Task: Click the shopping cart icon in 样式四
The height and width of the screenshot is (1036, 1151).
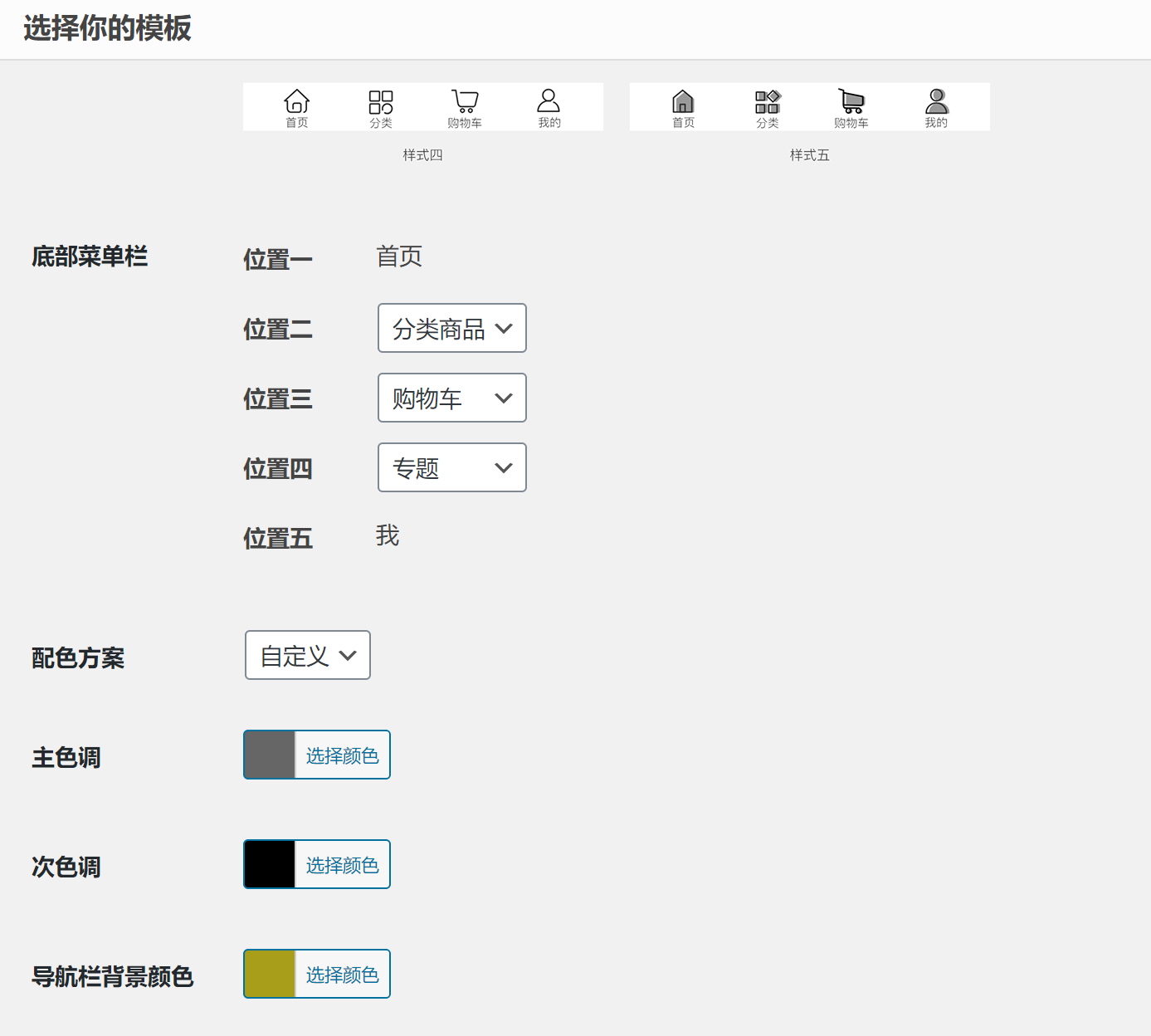Action: [465, 101]
